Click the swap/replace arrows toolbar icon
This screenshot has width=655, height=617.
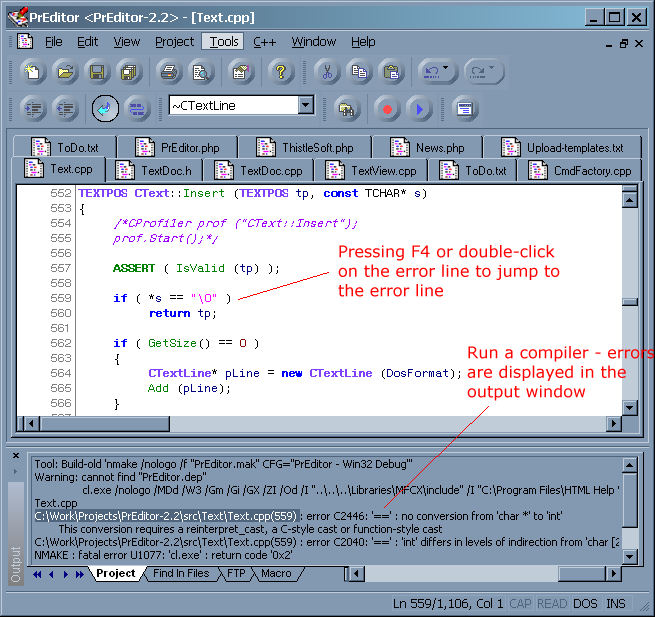[x=137, y=109]
